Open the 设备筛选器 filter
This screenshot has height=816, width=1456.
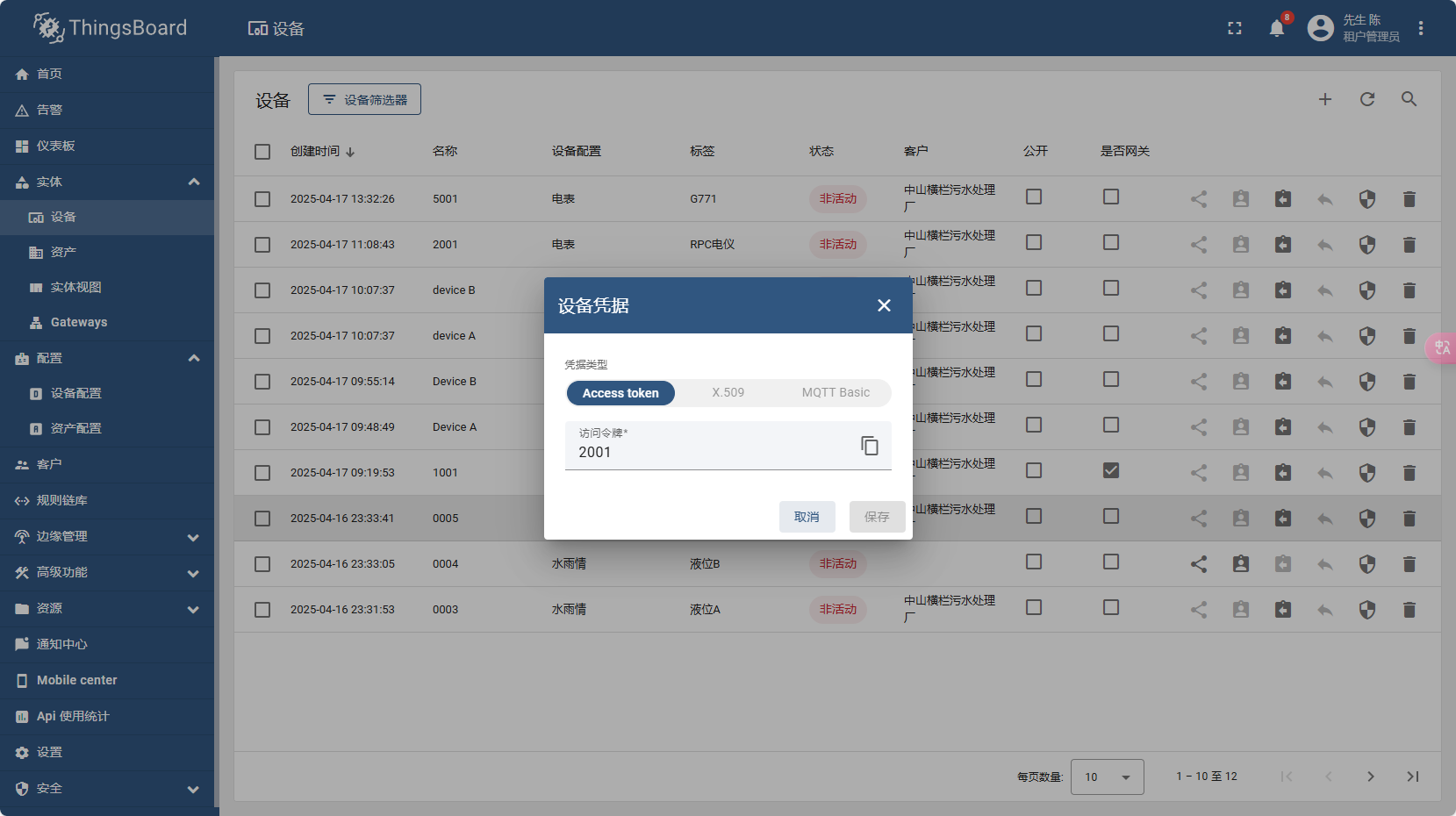tap(364, 99)
